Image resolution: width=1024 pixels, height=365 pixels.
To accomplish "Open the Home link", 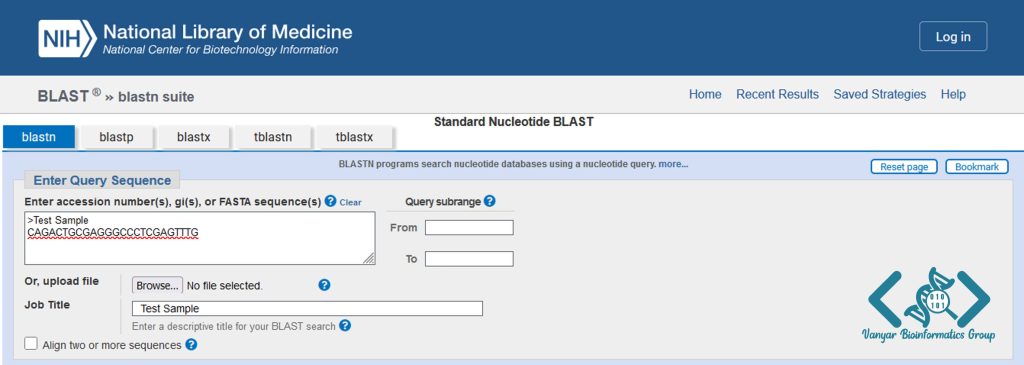I will click(705, 94).
